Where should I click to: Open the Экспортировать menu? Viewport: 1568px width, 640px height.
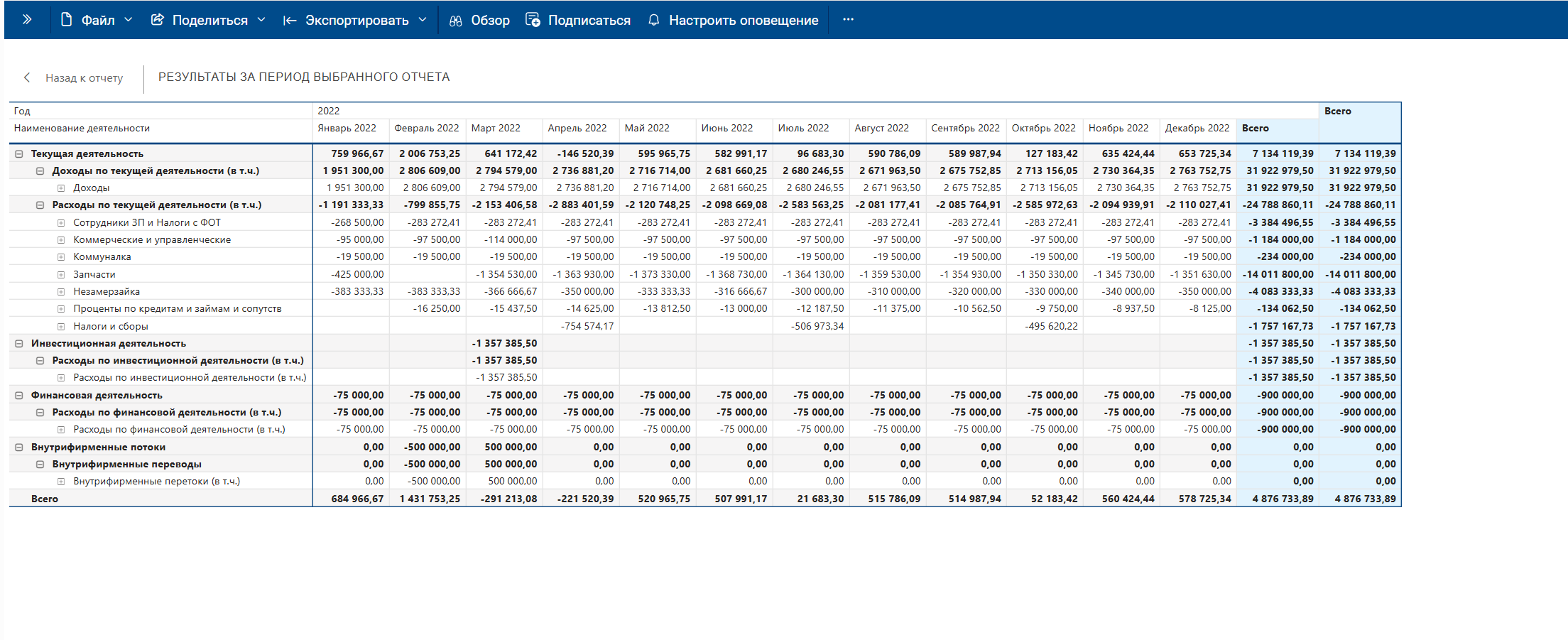[x=354, y=20]
